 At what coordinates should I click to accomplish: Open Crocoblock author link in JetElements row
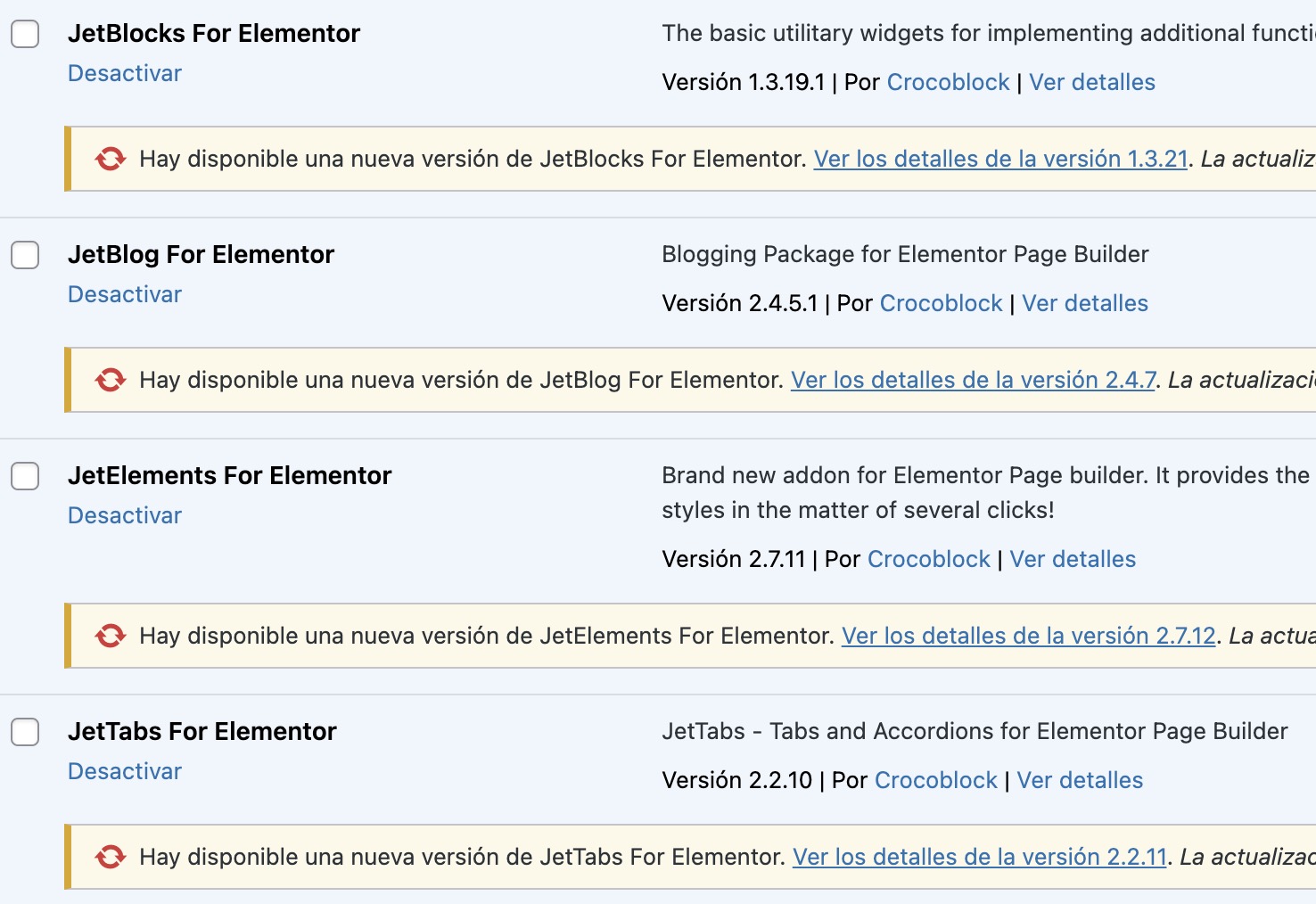[928, 559]
